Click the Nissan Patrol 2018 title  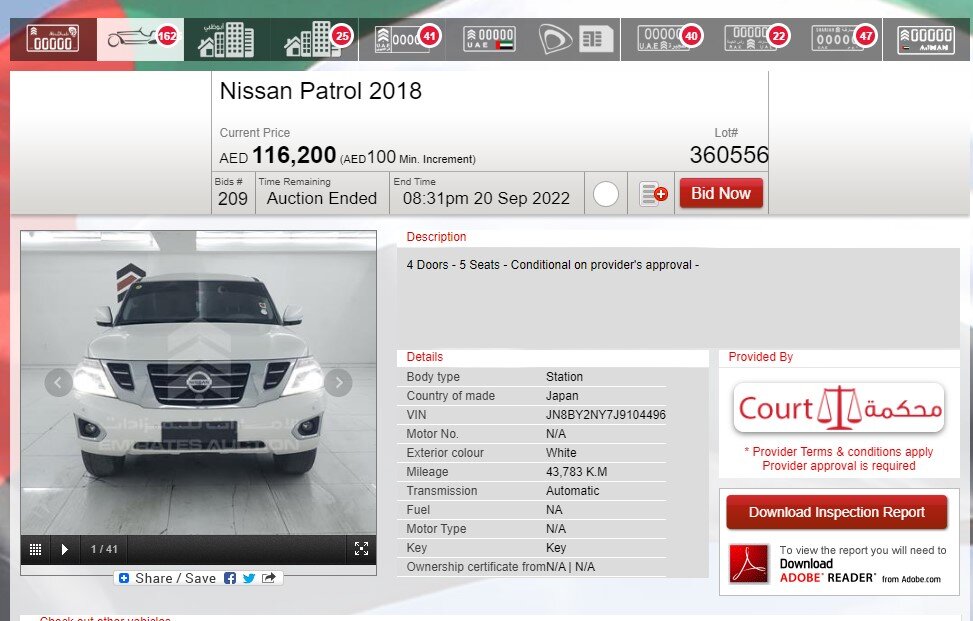pyautogui.click(x=320, y=91)
